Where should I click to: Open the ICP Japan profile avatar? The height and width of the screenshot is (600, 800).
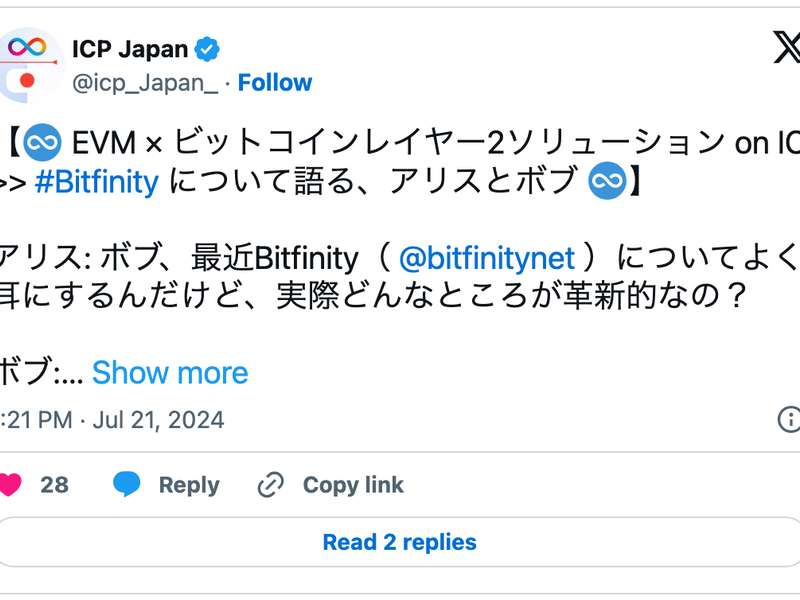point(27,62)
